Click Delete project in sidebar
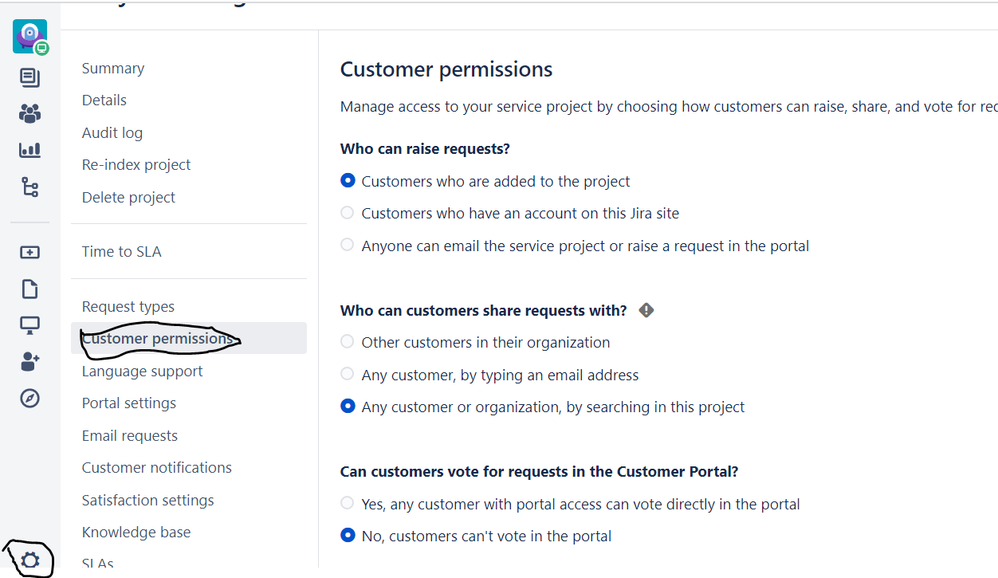The image size is (998, 578). coord(128,197)
